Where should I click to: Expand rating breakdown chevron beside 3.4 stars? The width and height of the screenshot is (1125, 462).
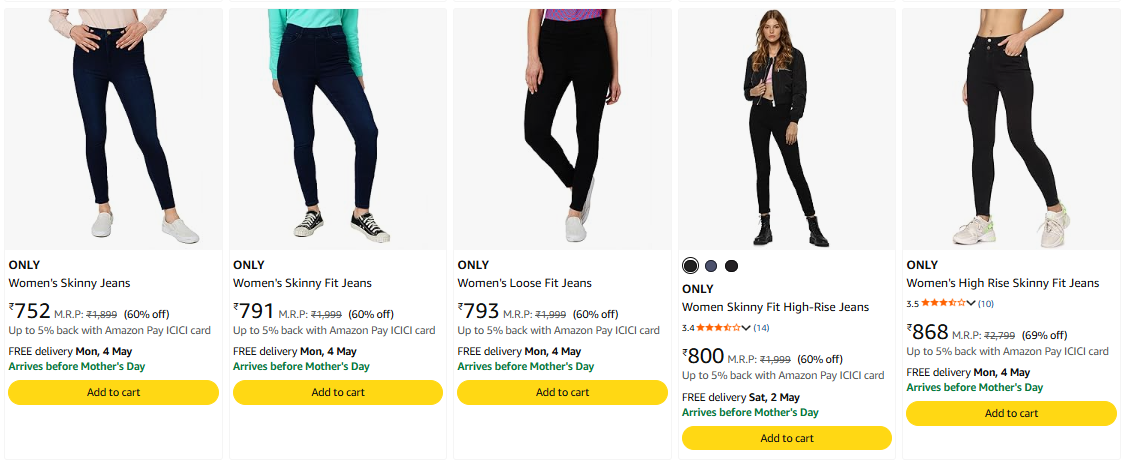point(746,328)
